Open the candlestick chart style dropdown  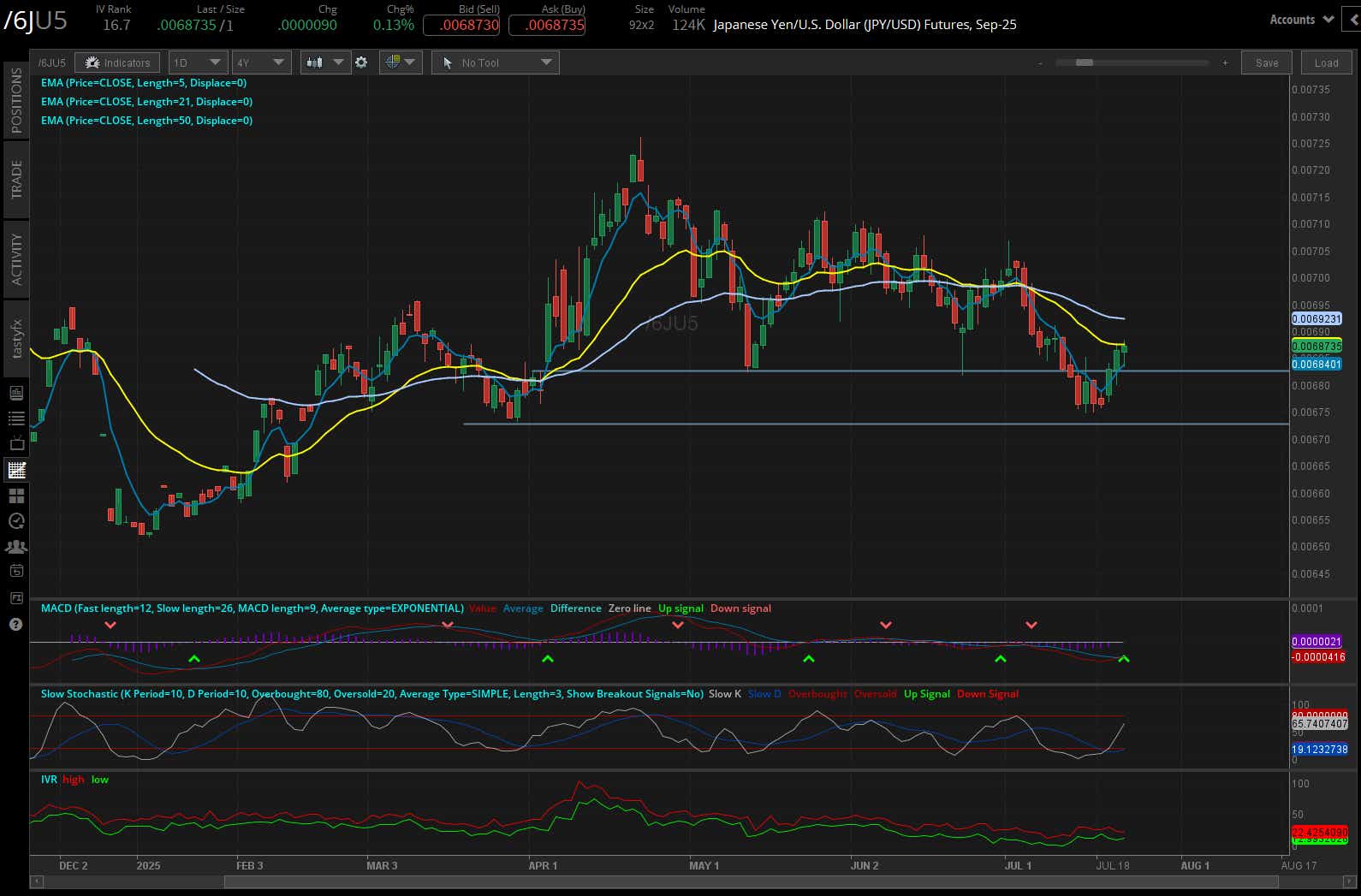point(325,62)
